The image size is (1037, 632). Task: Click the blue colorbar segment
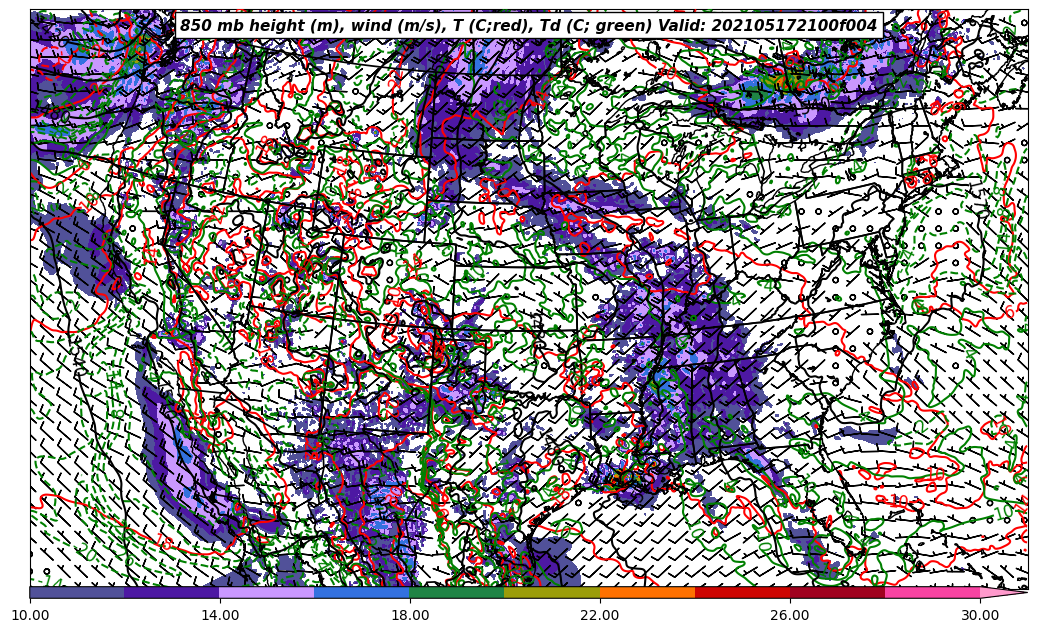coord(362,592)
